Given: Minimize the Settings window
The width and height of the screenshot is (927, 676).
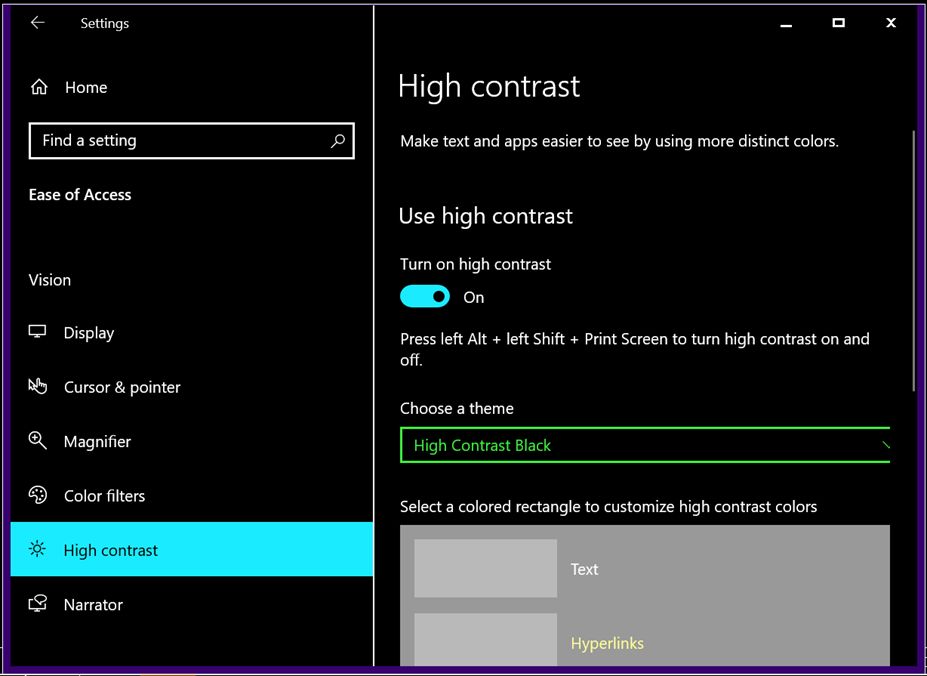Looking at the screenshot, I should tap(786, 23).
